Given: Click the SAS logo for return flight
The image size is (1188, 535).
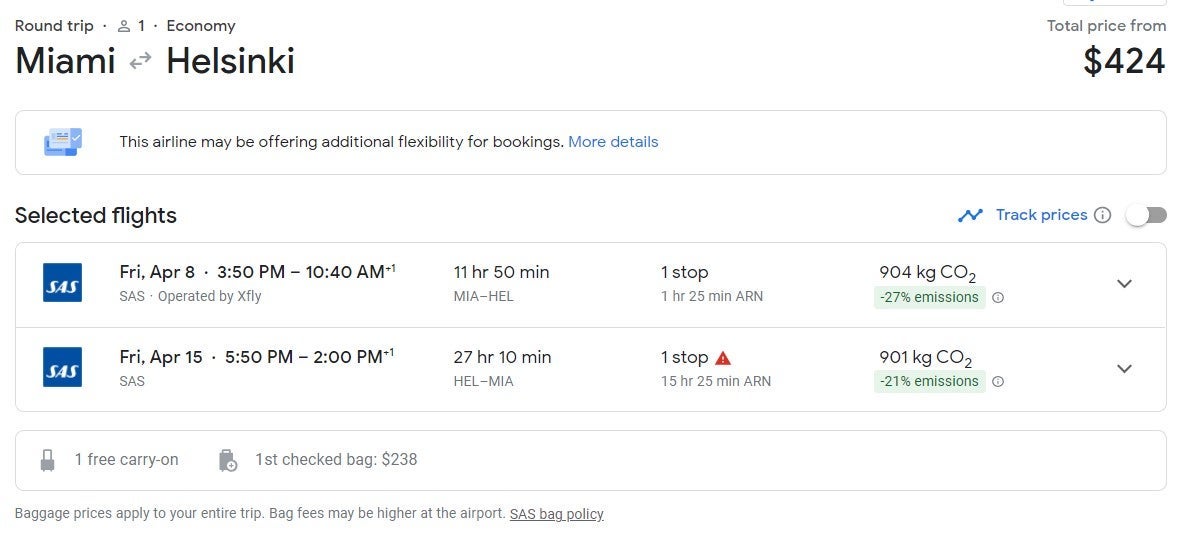Looking at the screenshot, I should 63,368.
